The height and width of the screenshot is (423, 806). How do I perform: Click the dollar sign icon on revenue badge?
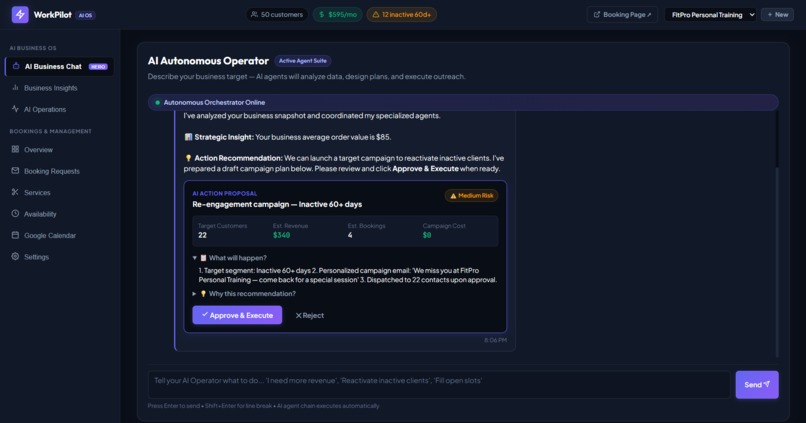(x=322, y=14)
